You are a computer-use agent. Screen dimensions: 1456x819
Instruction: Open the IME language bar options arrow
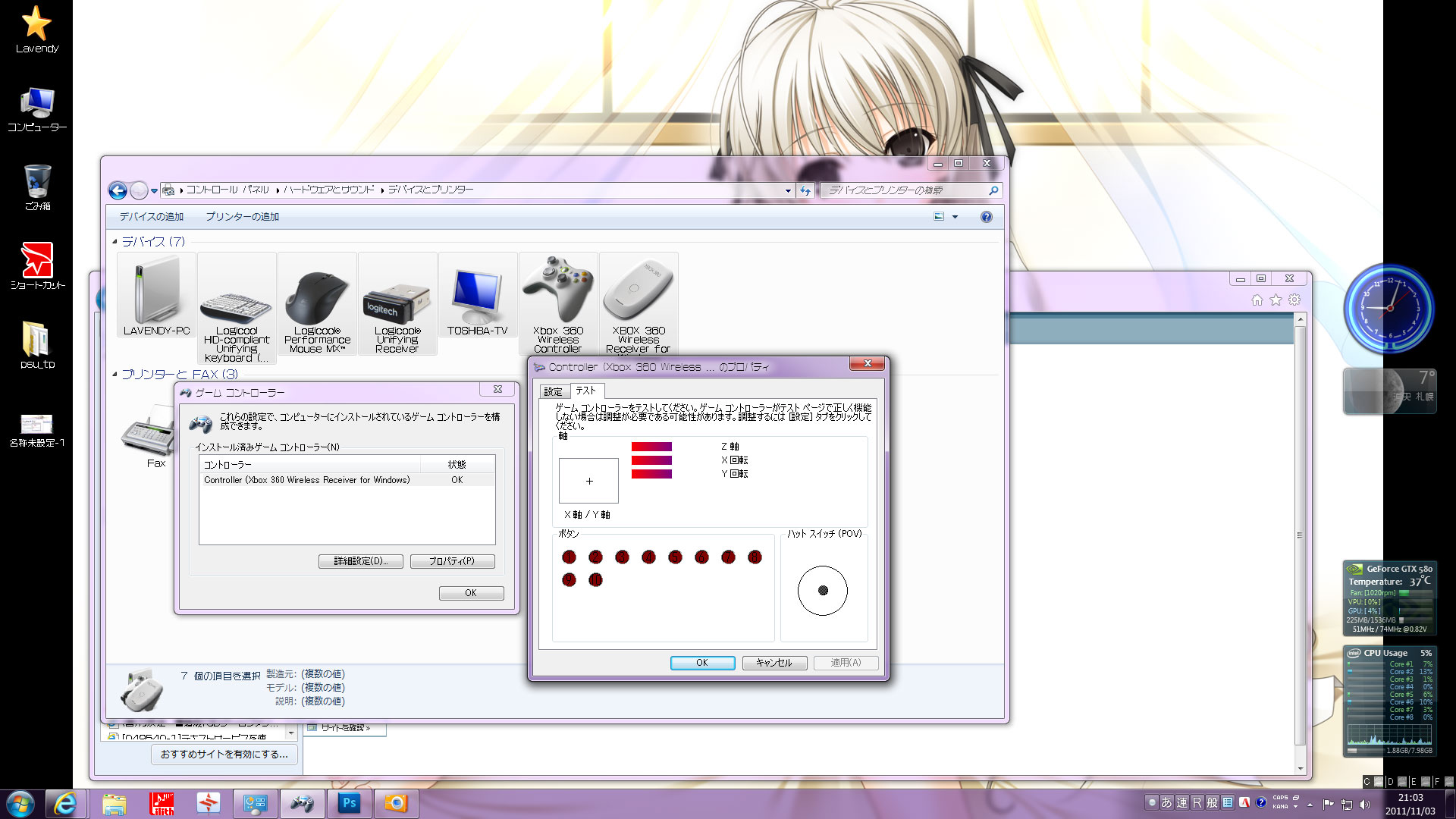(x=1295, y=807)
